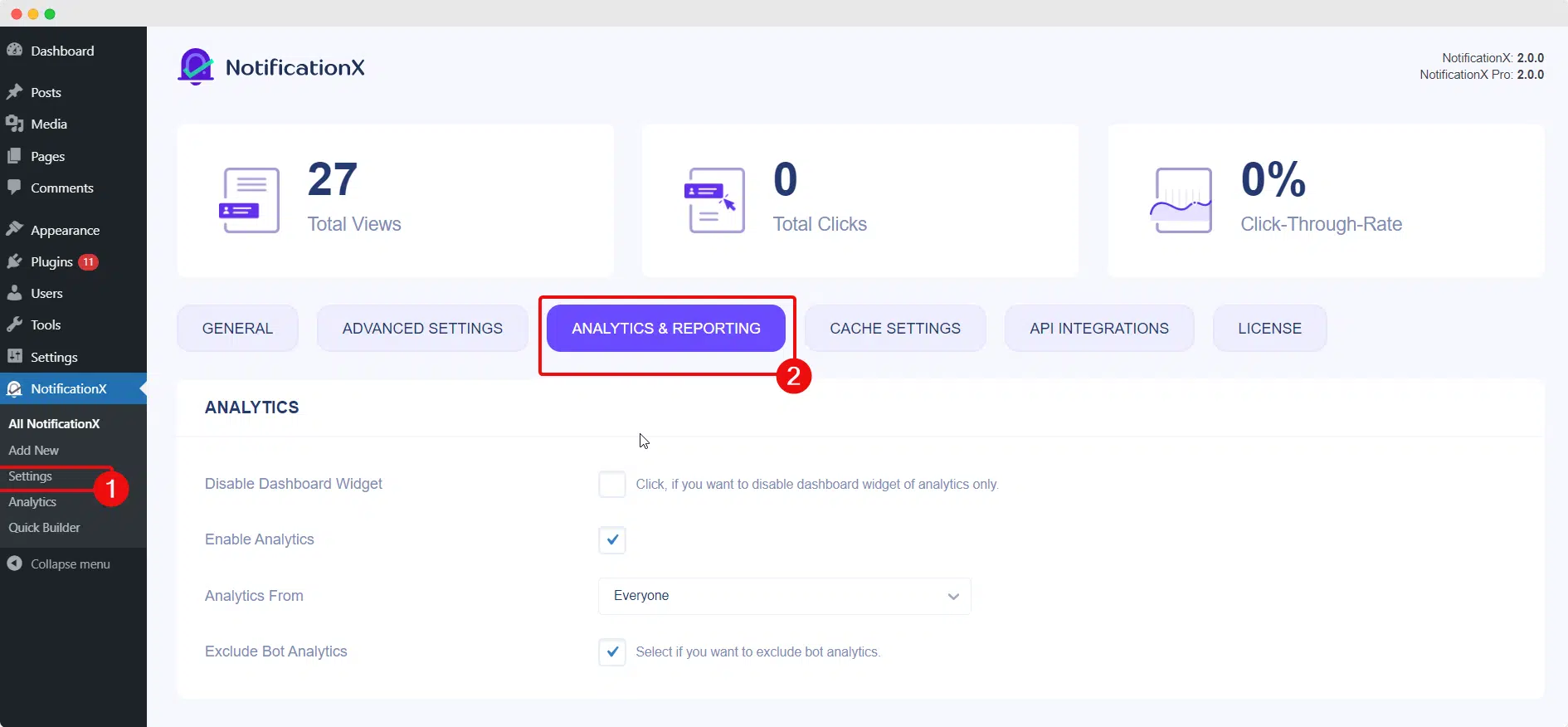Open the API Integrations tab
1568x727 pixels.
1099,328
